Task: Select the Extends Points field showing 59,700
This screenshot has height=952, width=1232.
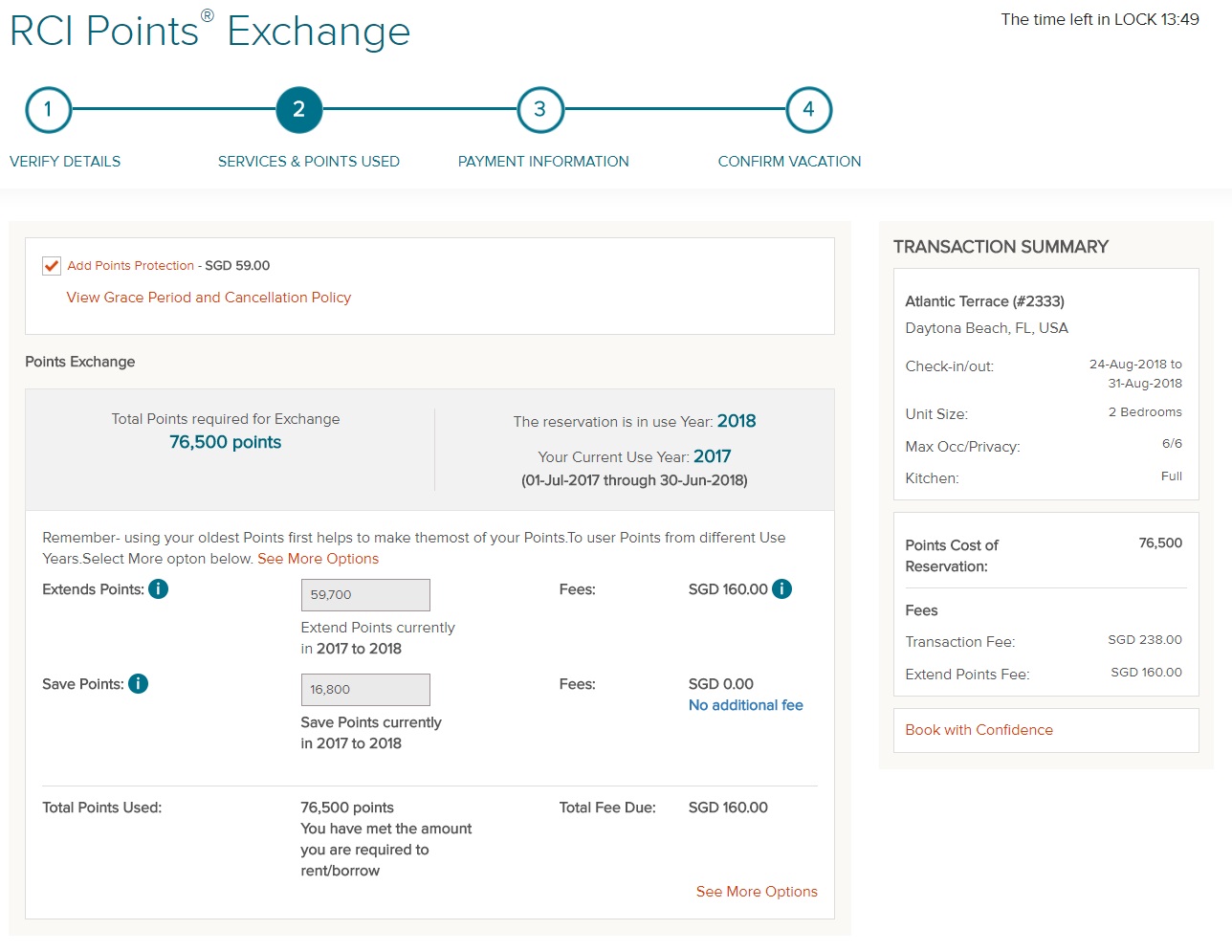Action: pos(365,595)
